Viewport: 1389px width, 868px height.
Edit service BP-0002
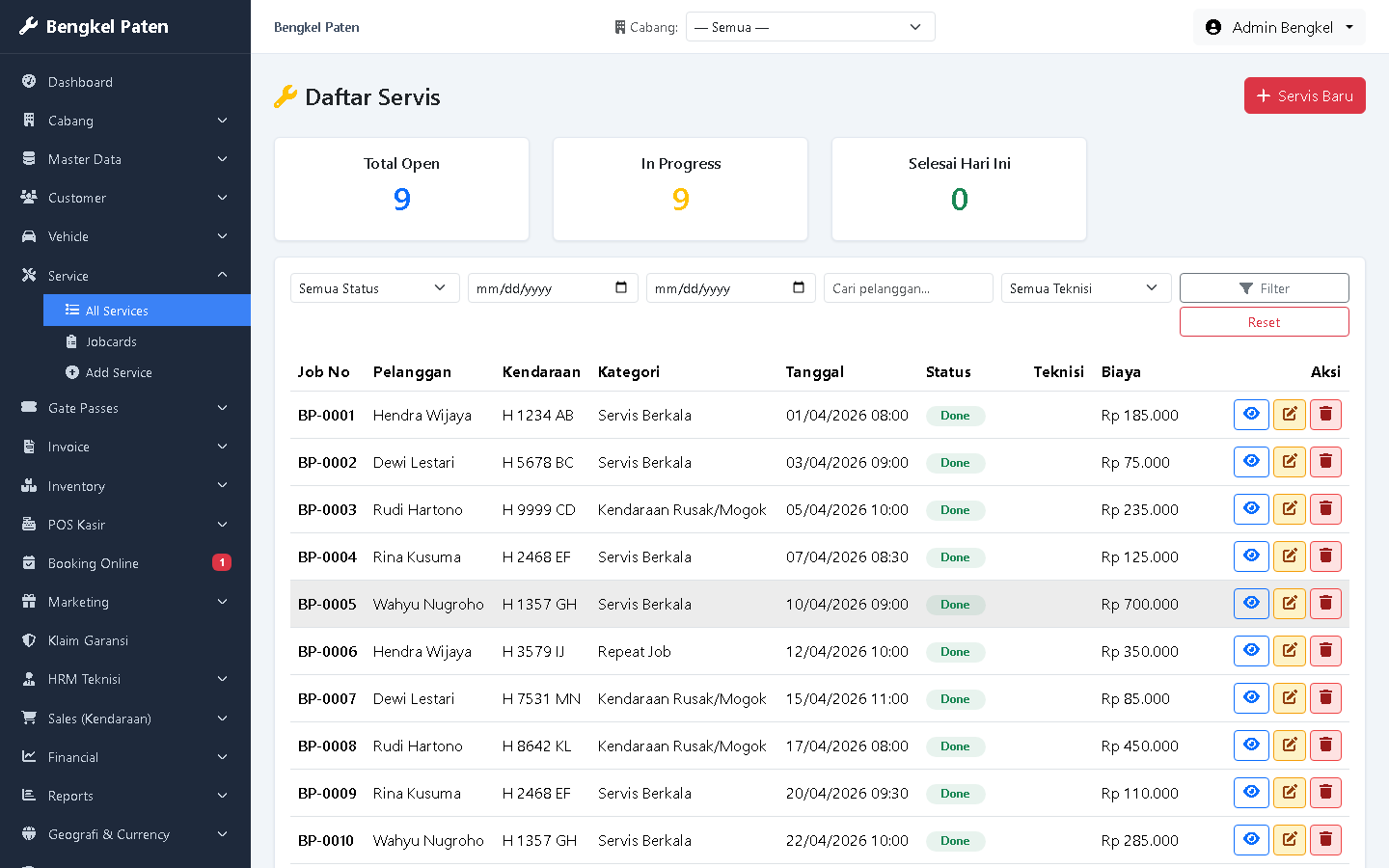point(1290,462)
